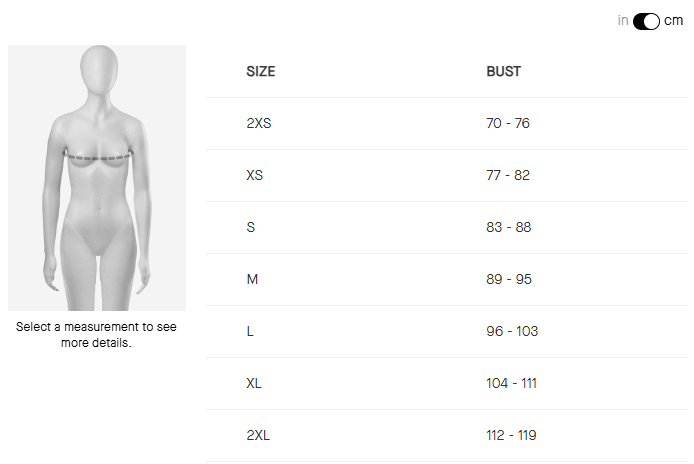Click the 'cm' unit label
The image size is (694, 464).
click(674, 21)
